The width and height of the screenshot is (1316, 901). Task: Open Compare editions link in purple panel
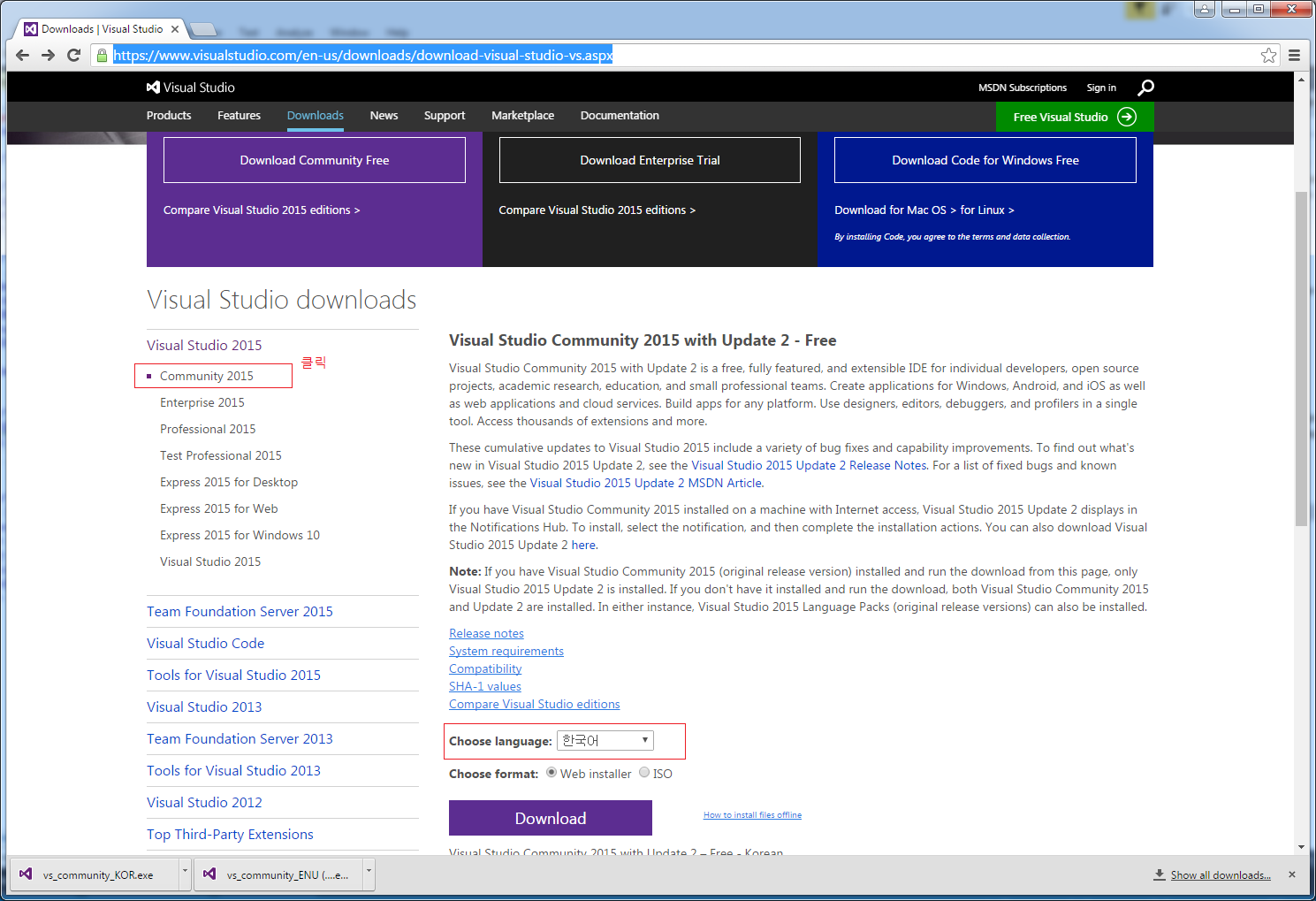[262, 210]
